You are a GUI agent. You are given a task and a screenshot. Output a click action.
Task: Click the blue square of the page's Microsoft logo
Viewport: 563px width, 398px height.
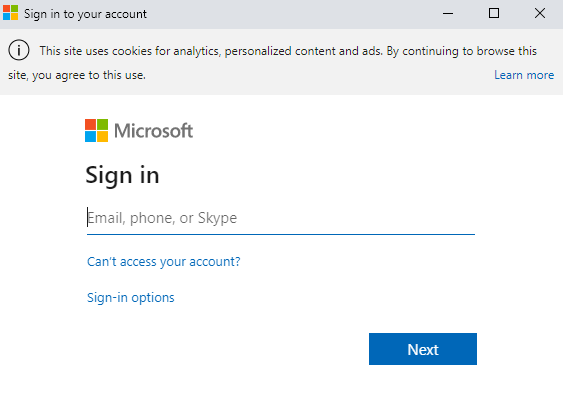point(90,136)
